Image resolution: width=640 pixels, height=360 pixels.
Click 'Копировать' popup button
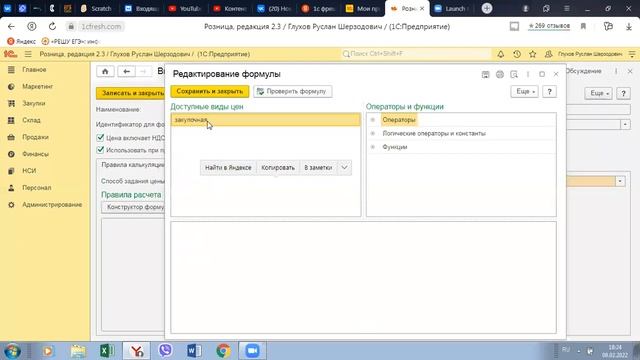[278, 168]
